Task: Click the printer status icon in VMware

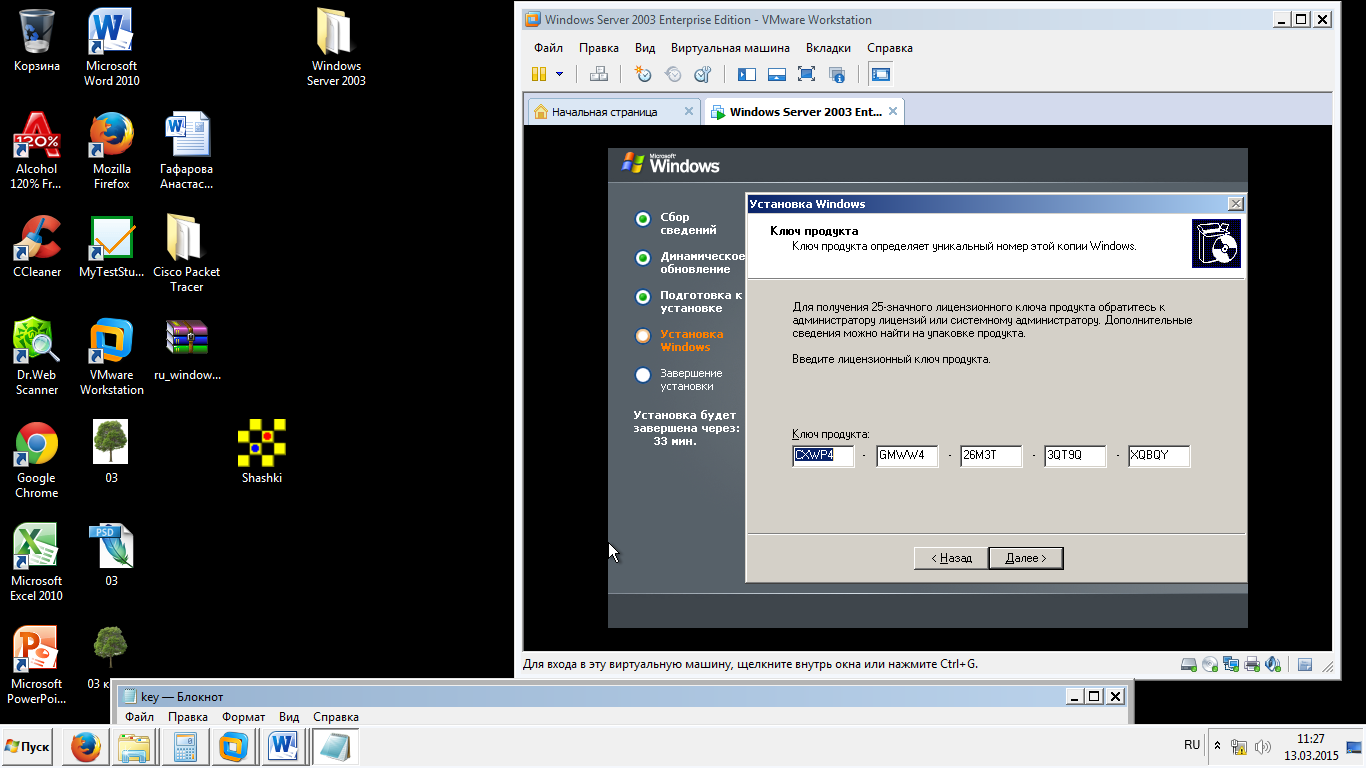Action: (1252, 664)
